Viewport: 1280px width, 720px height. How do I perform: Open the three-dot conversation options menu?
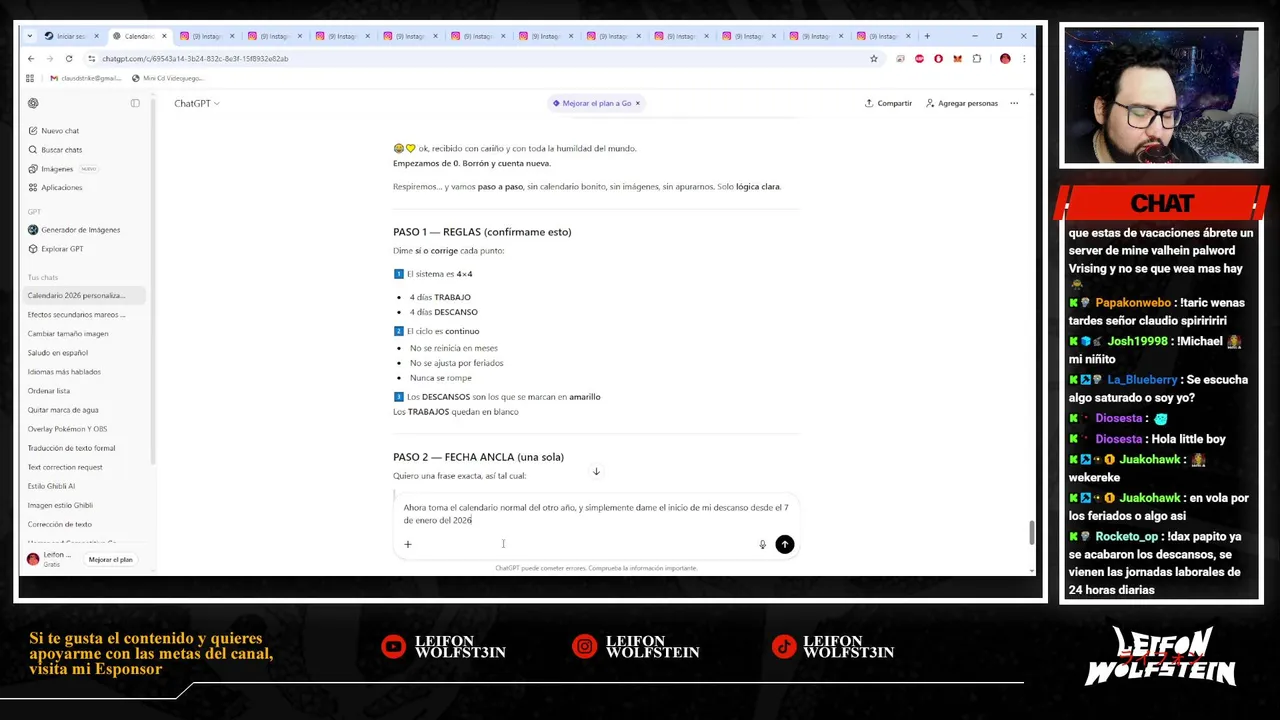[x=1014, y=103]
